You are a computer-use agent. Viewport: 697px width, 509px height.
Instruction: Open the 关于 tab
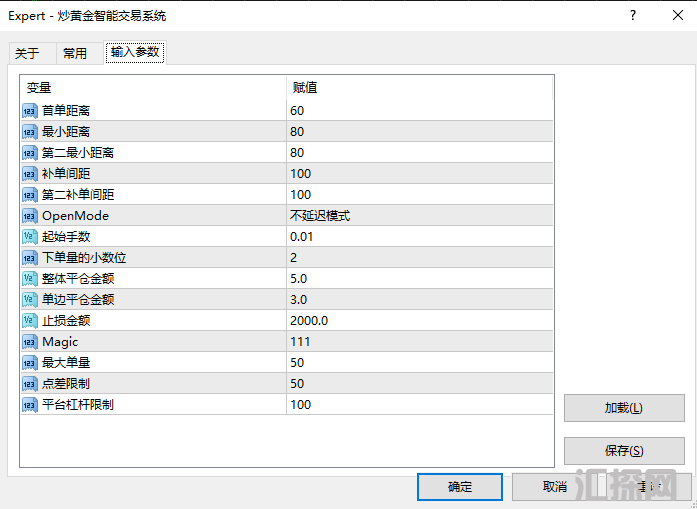(x=32, y=53)
